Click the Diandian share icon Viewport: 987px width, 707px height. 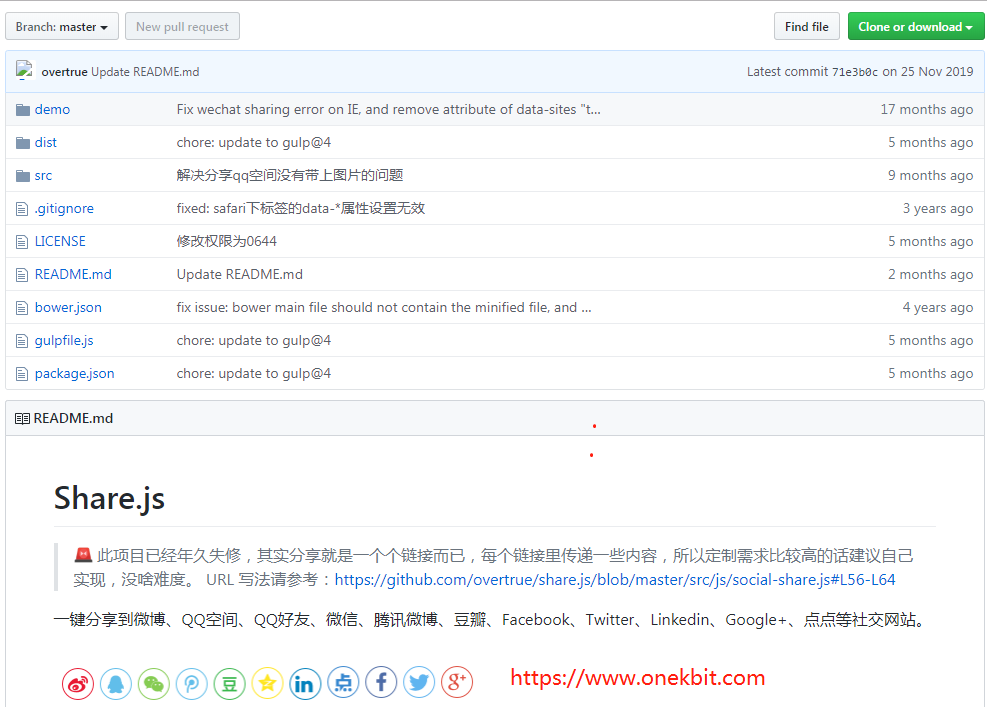coord(343,683)
